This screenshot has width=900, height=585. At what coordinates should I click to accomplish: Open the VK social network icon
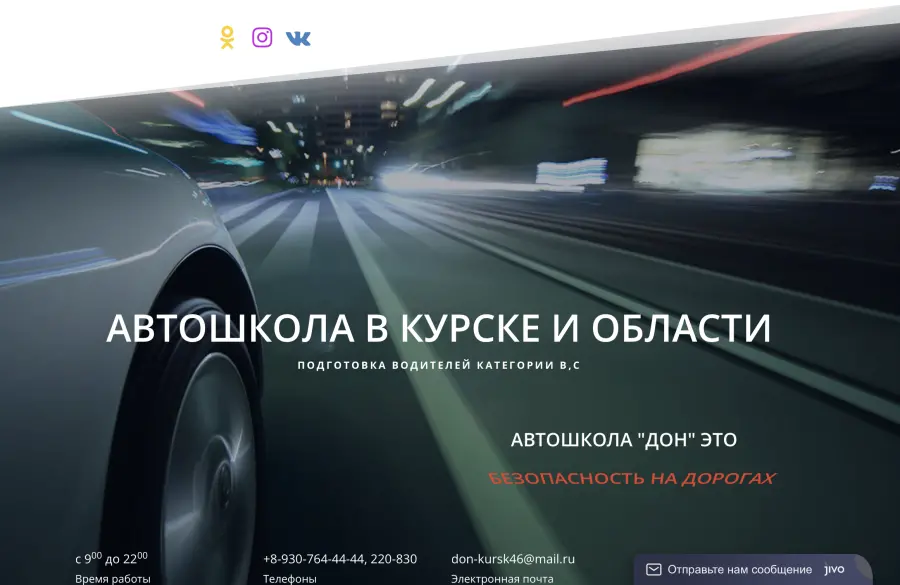298,38
